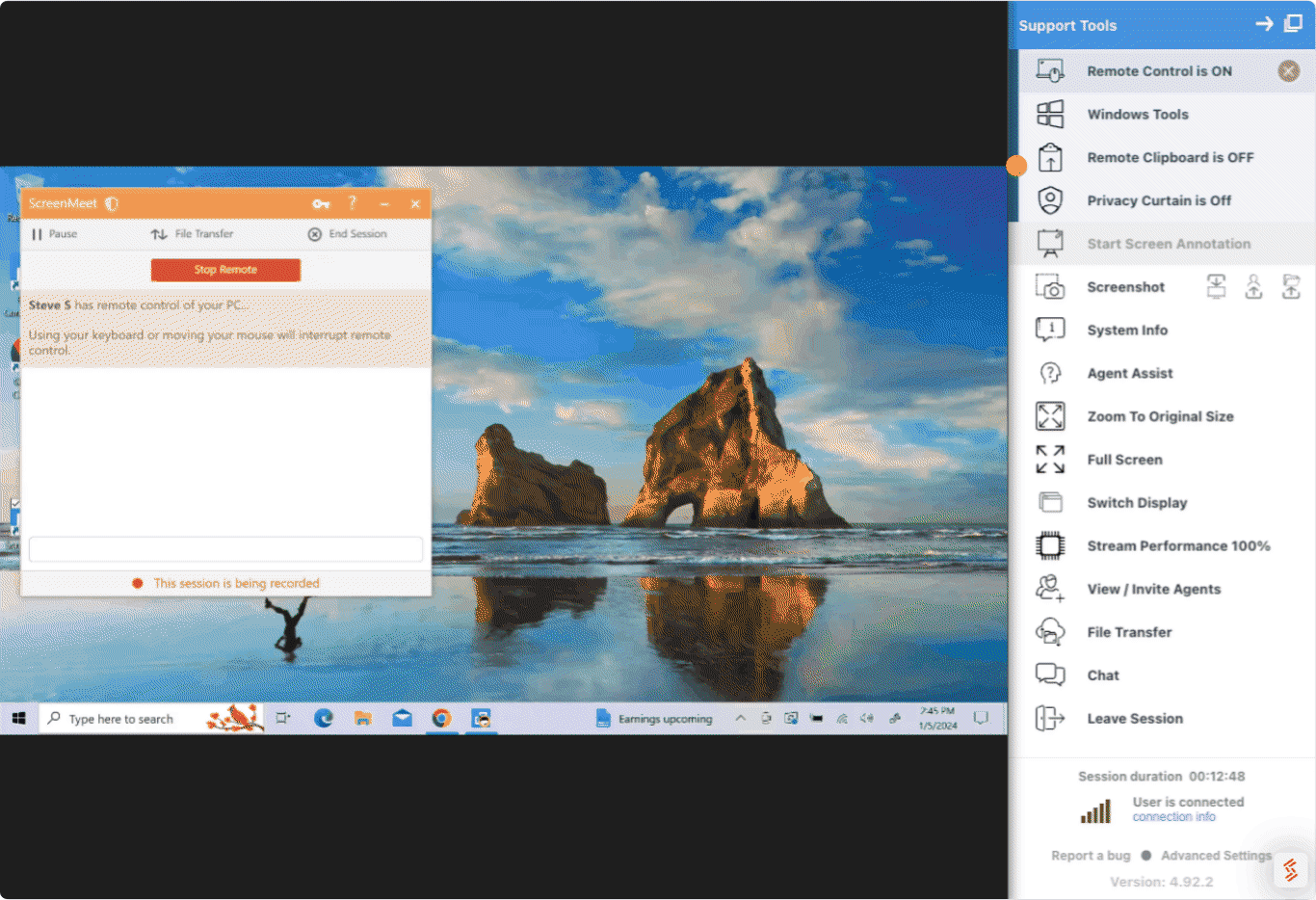Enable Remote Clipboard

coord(1171,157)
